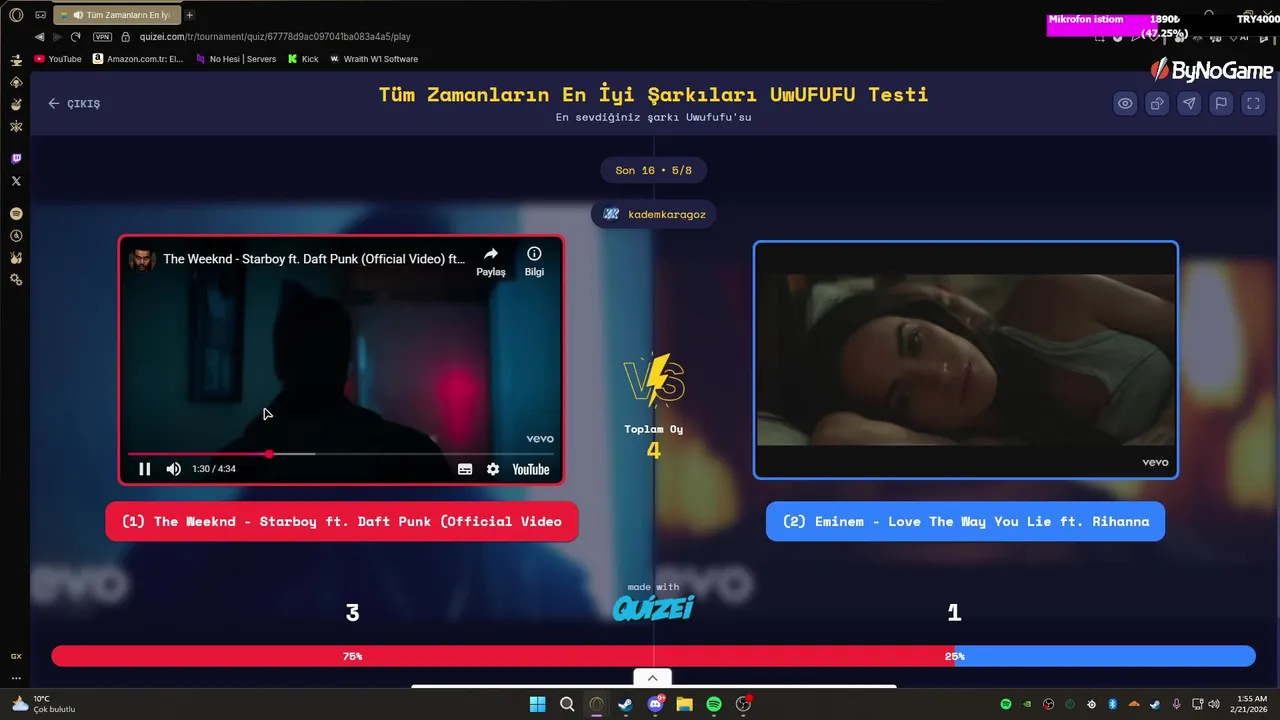Open File Explorer from the taskbar
1280x720 pixels.
click(684, 704)
